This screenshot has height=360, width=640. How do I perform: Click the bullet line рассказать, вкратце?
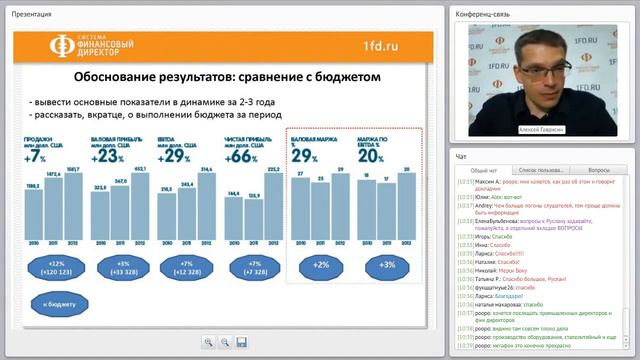coord(155,115)
